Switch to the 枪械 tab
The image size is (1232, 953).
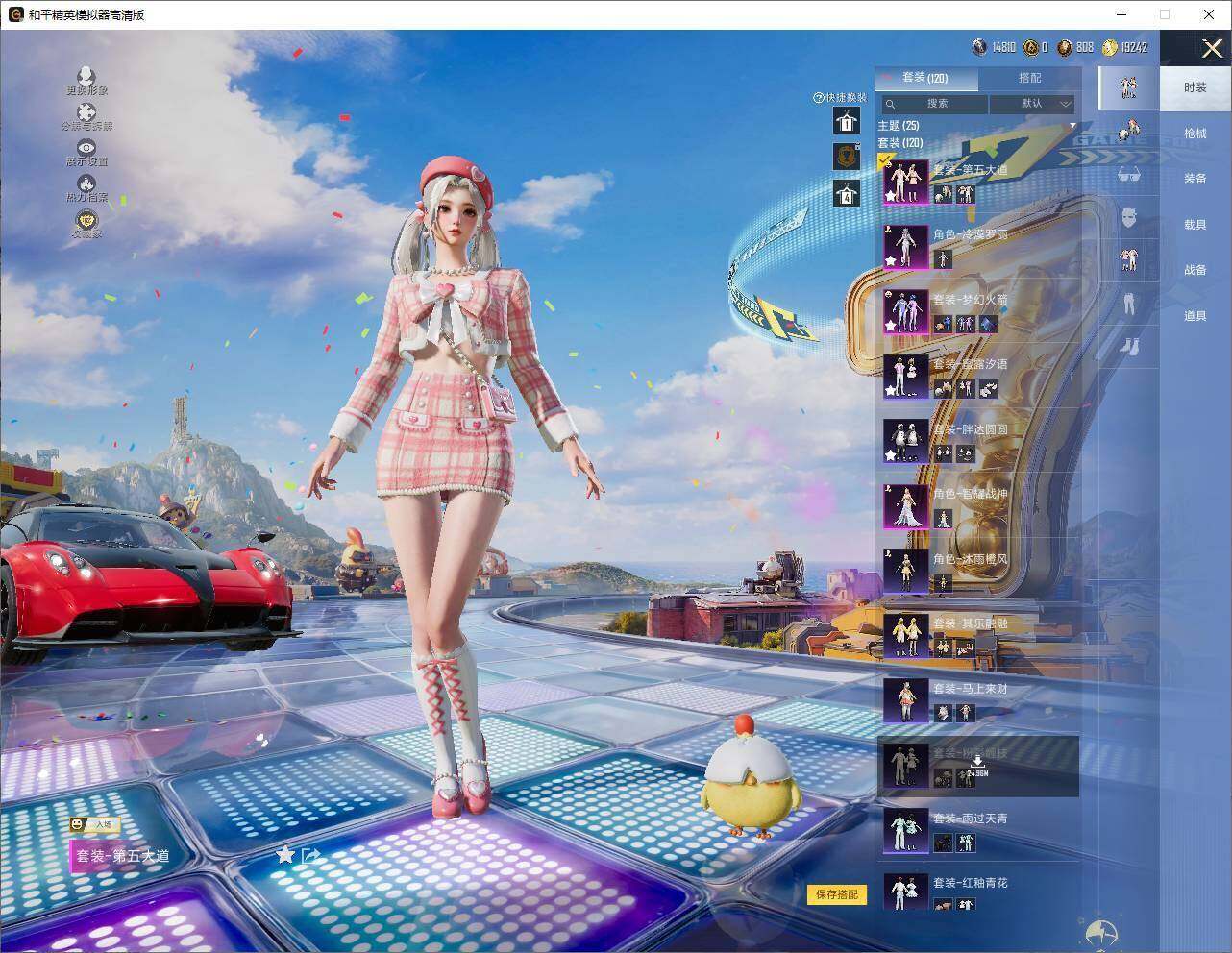[x=1195, y=134]
